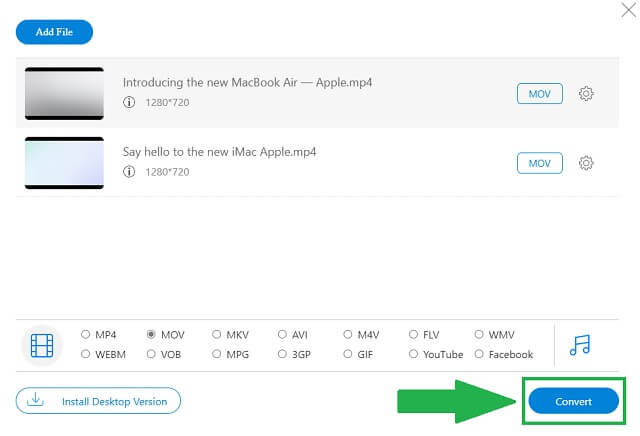Open settings gear for MacBook Air video
The height and width of the screenshot is (436, 640).
[586, 93]
